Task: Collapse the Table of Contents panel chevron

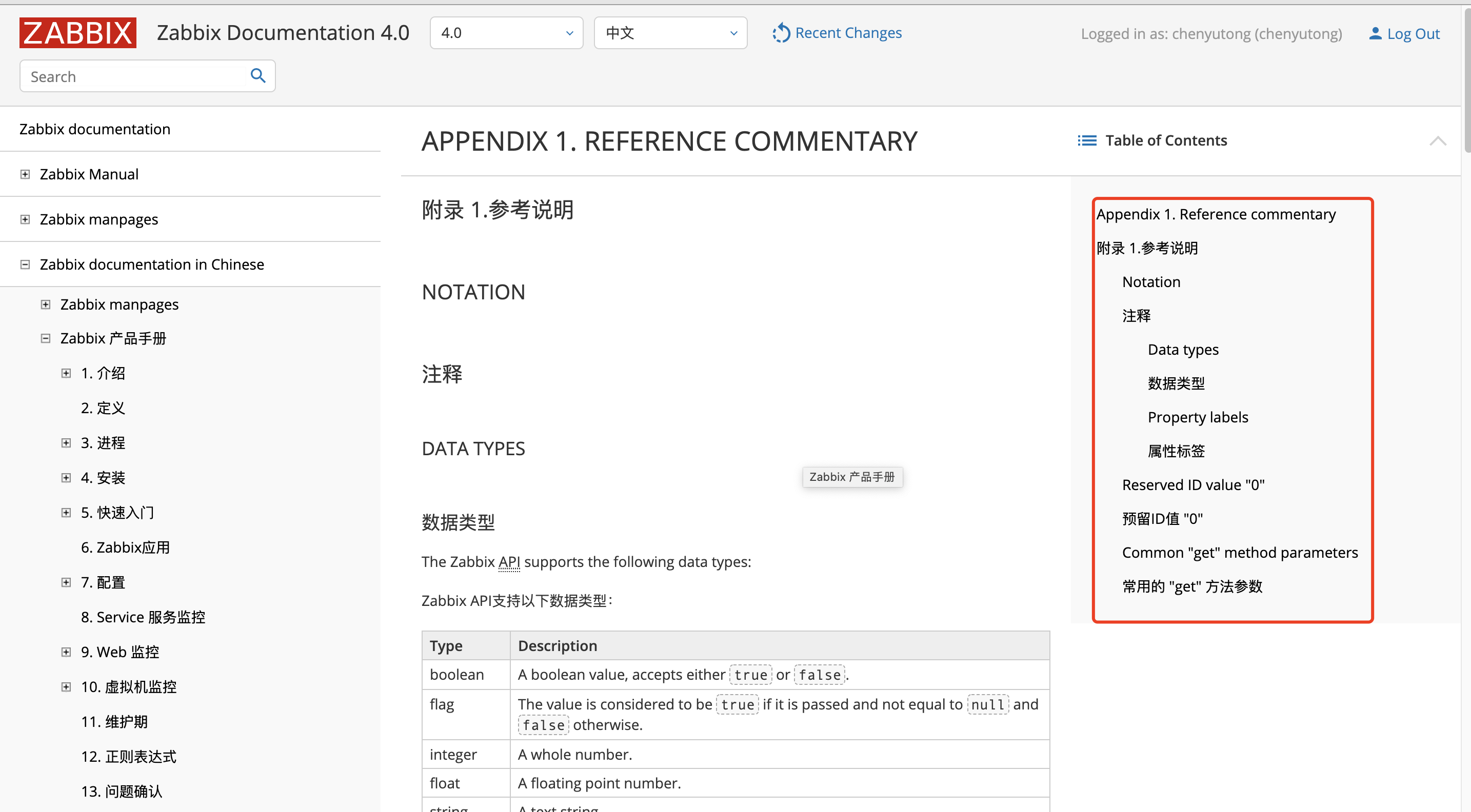Action: coord(1439,140)
